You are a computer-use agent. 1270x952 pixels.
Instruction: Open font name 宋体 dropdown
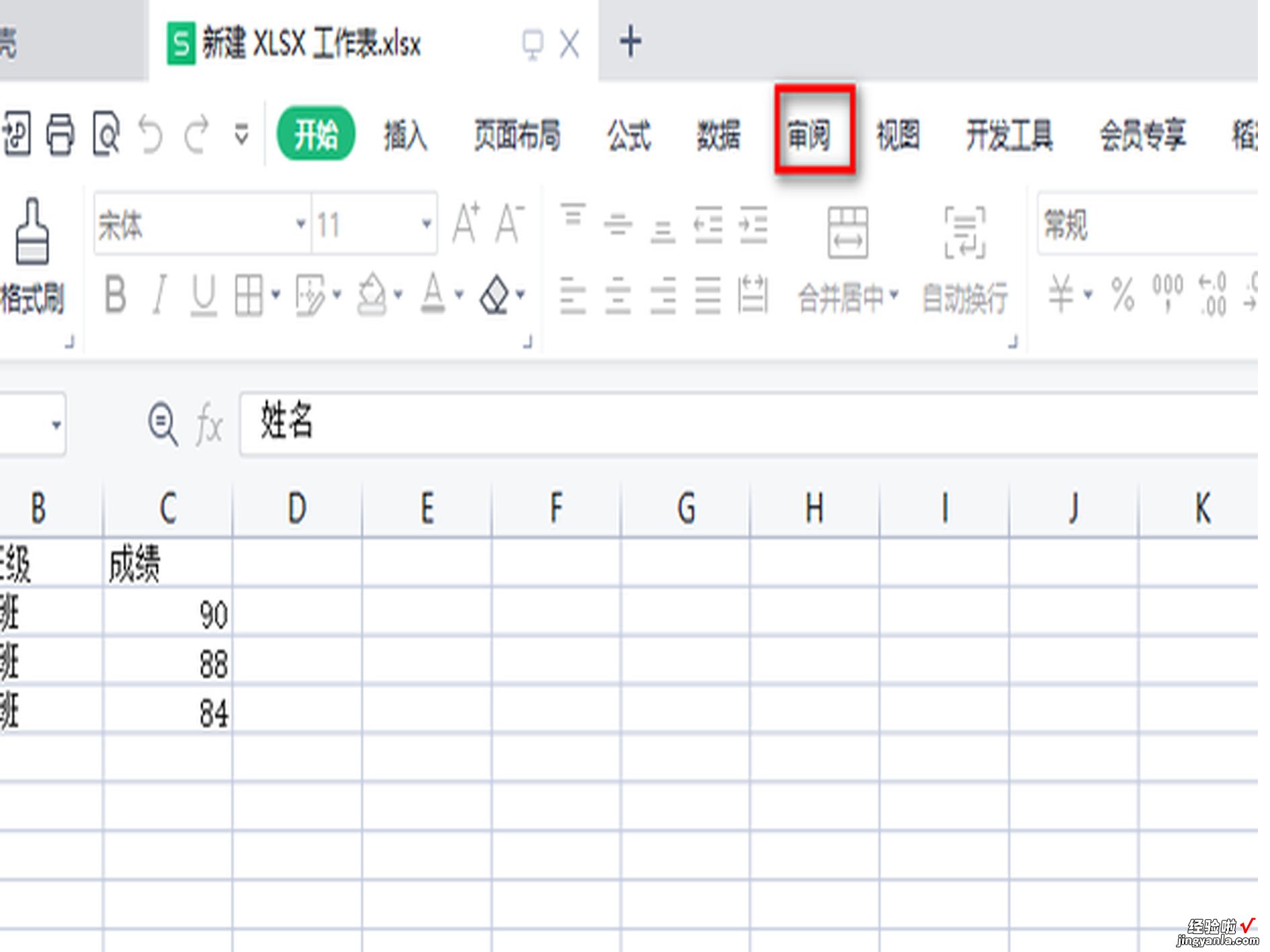pos(300,224)
